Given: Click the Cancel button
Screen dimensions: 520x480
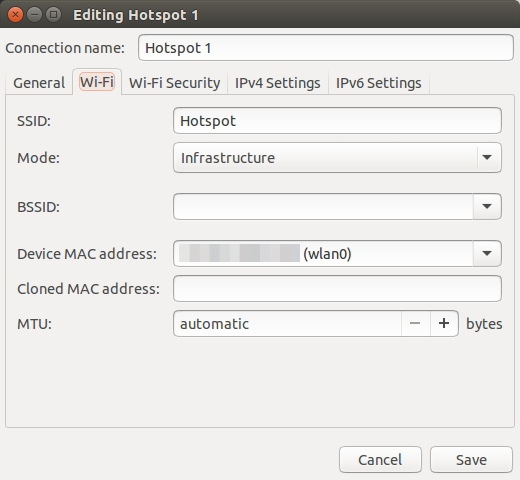Looking at the screenshot, I should (380, 460).
